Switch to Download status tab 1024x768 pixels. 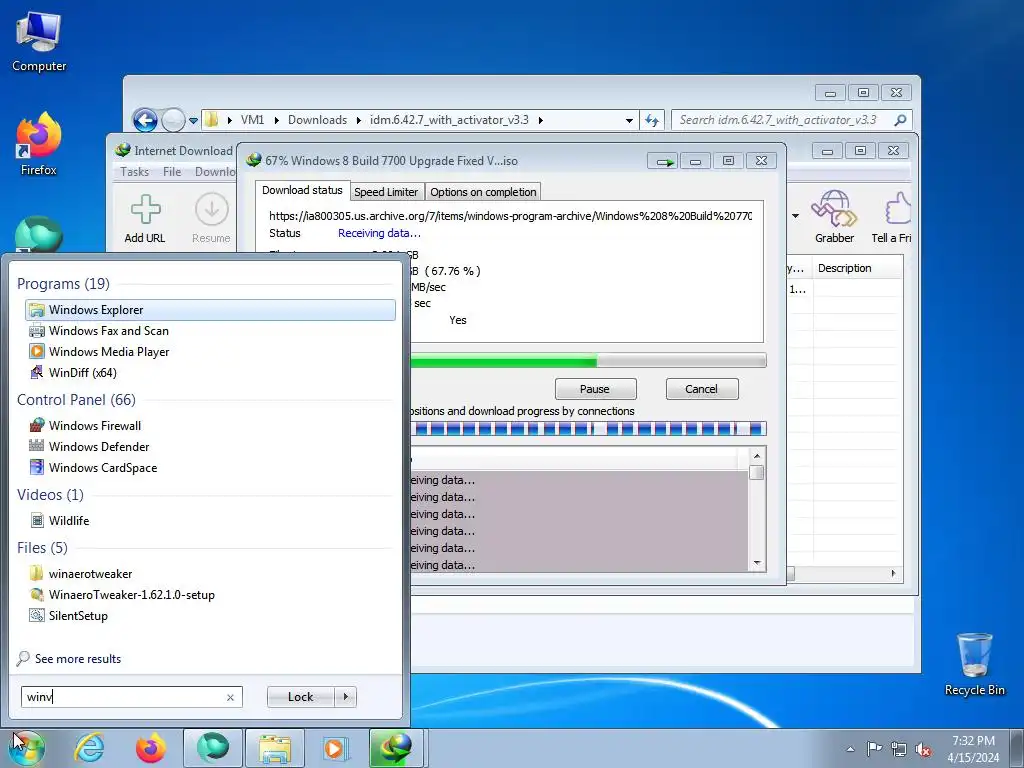(x=302, y=190)
